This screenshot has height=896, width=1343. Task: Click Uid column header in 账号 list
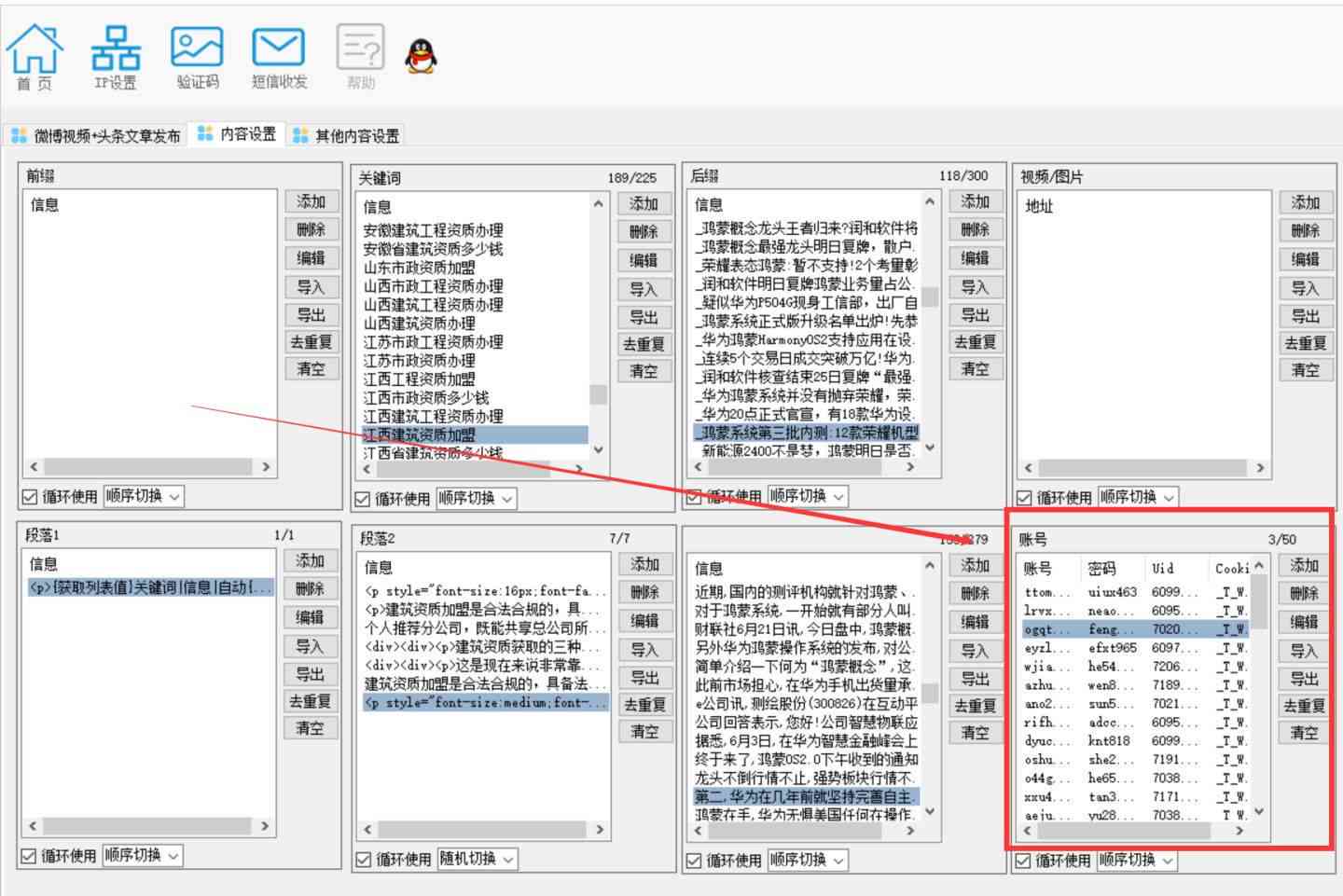pos(1177,568)
